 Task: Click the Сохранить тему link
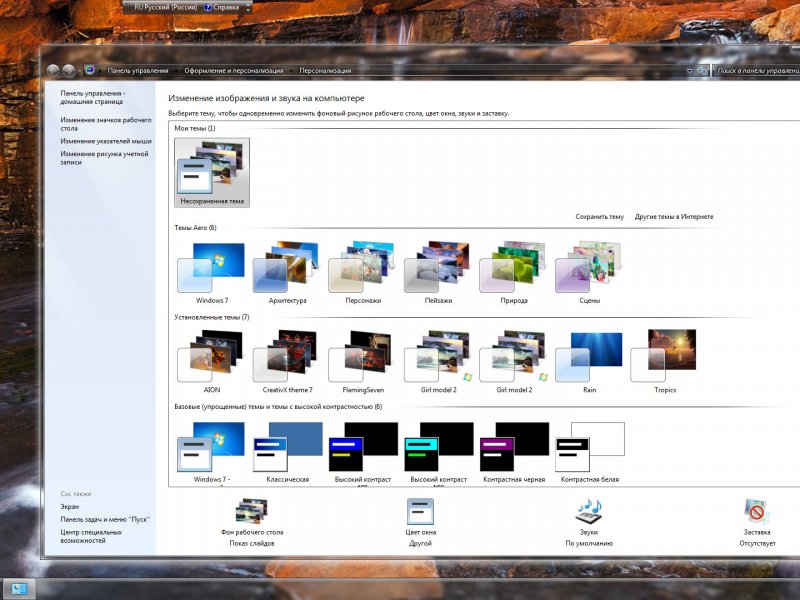(x=599, y=217)
